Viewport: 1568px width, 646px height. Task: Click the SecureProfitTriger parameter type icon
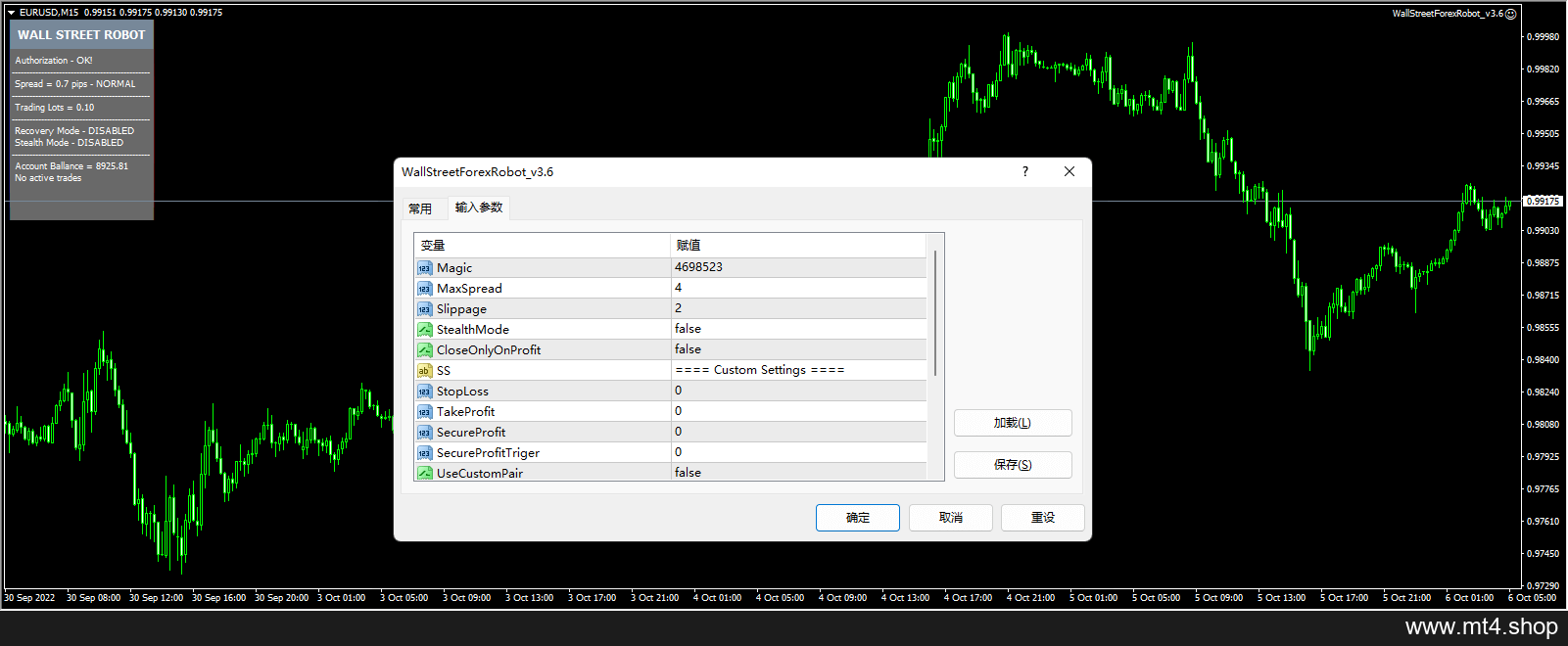[424, 453]
